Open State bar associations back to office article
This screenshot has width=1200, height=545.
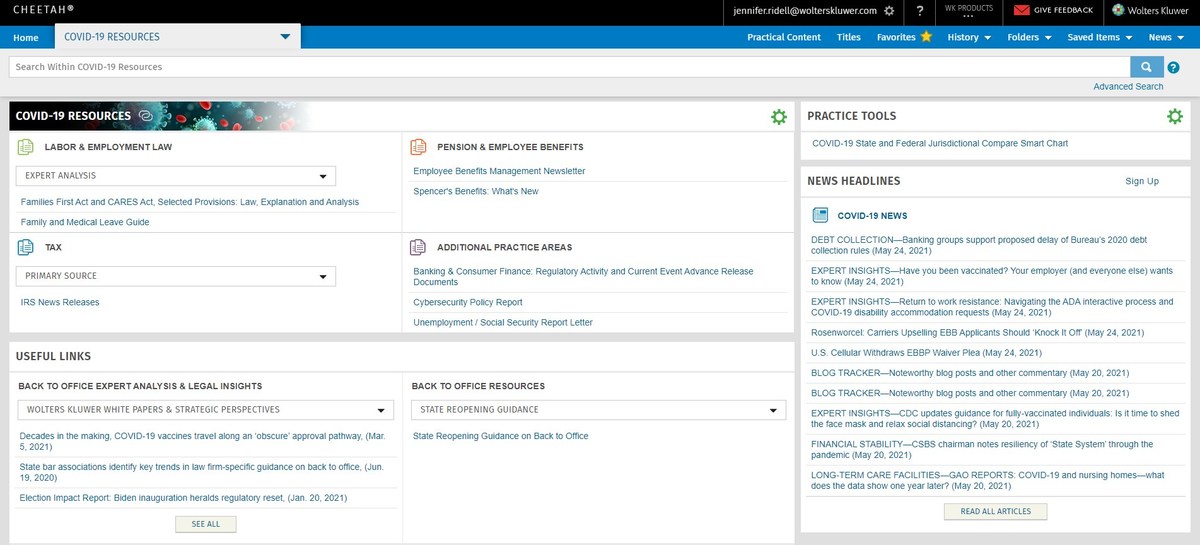click(202, 471)
